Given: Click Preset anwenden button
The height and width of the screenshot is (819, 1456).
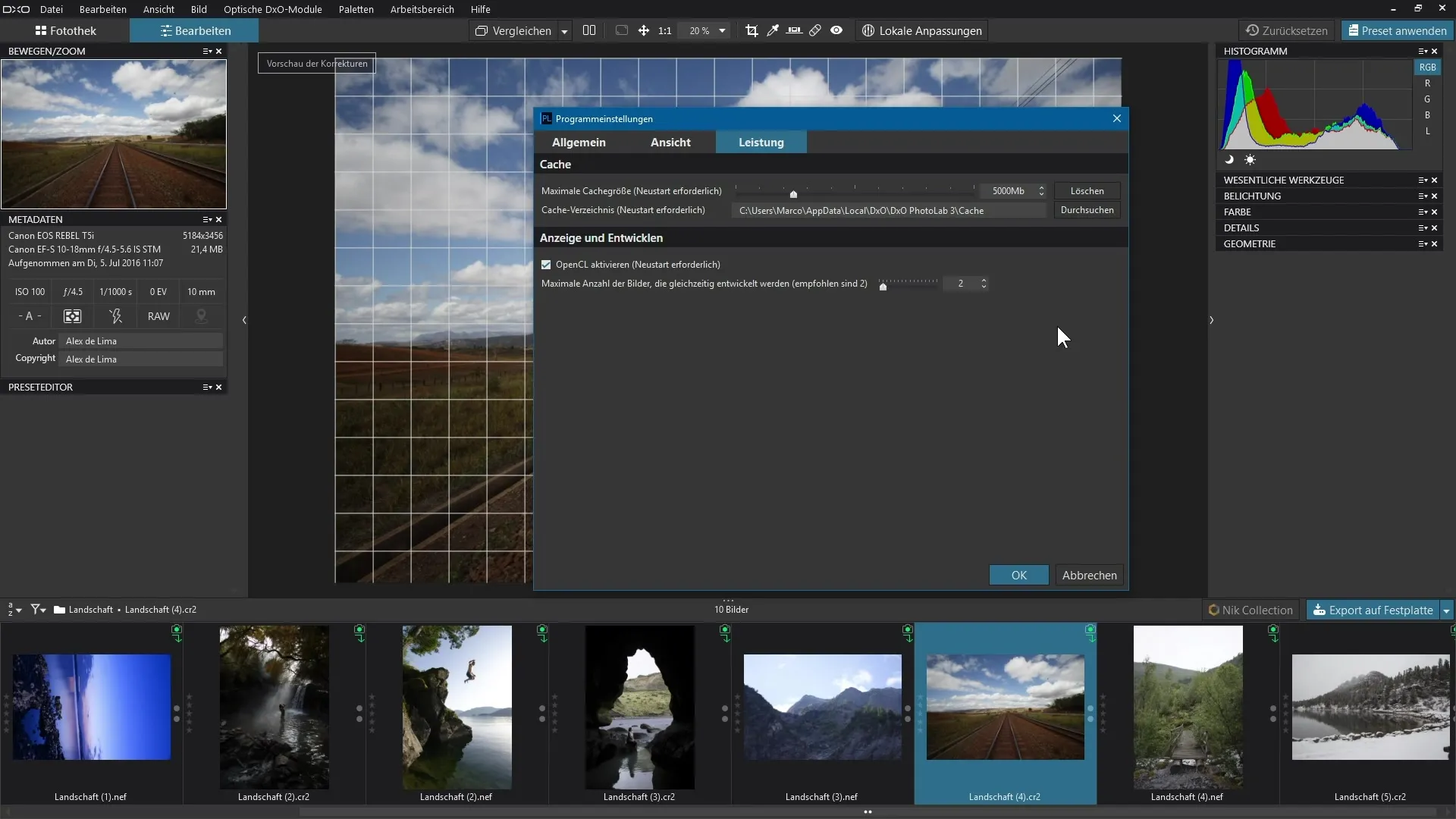Looking at the screenshot, I should pyautogui.click(x=1397, y=31).
